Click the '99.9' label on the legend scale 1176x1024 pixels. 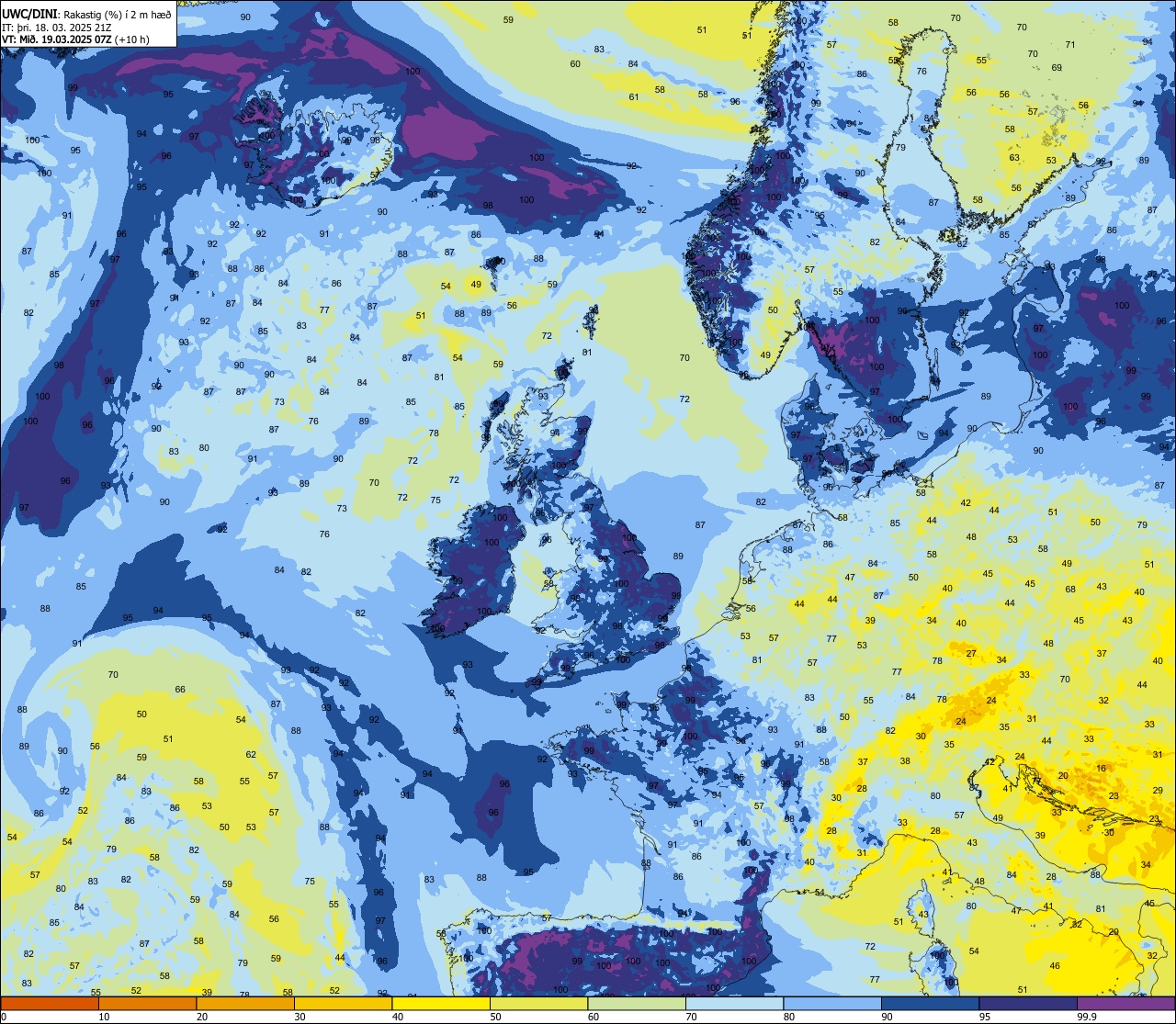1088,1017
